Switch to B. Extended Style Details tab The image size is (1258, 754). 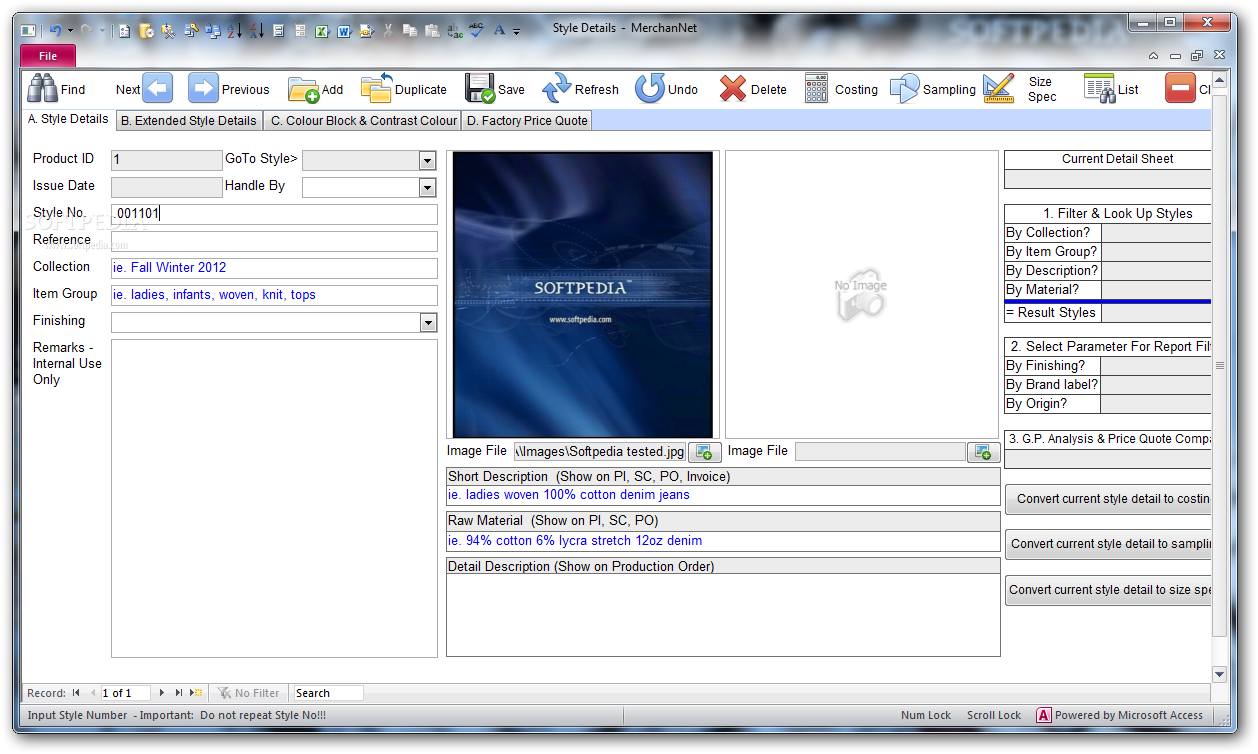pyautogui.click(x=189, y=120)
